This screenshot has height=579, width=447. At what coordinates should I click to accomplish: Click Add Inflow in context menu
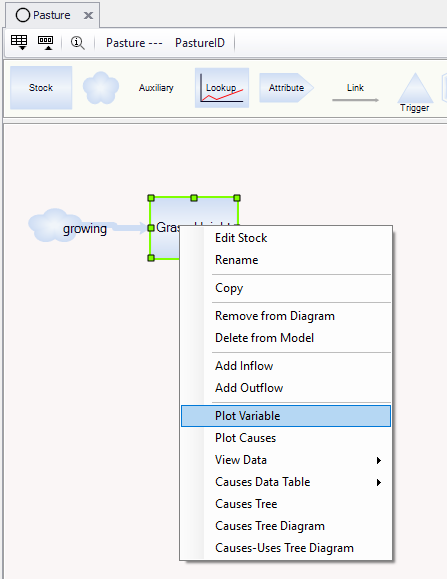point(286,366)
